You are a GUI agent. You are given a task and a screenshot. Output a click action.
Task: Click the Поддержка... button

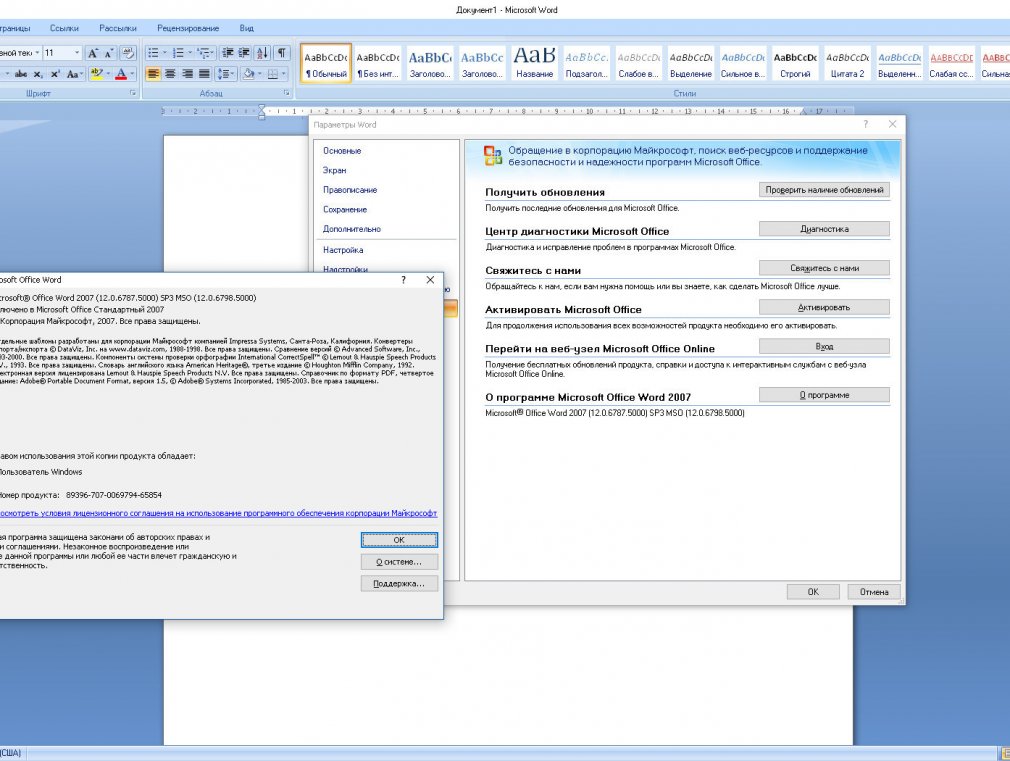pos(399,584)
